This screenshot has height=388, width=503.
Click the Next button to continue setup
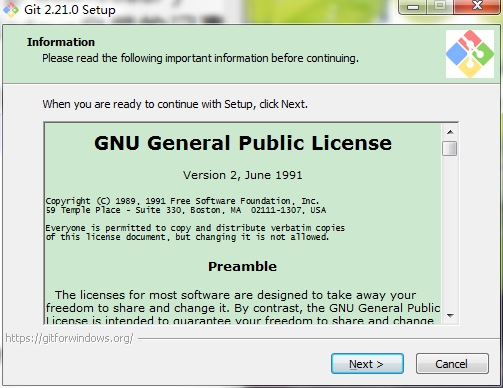click(367, 364)
